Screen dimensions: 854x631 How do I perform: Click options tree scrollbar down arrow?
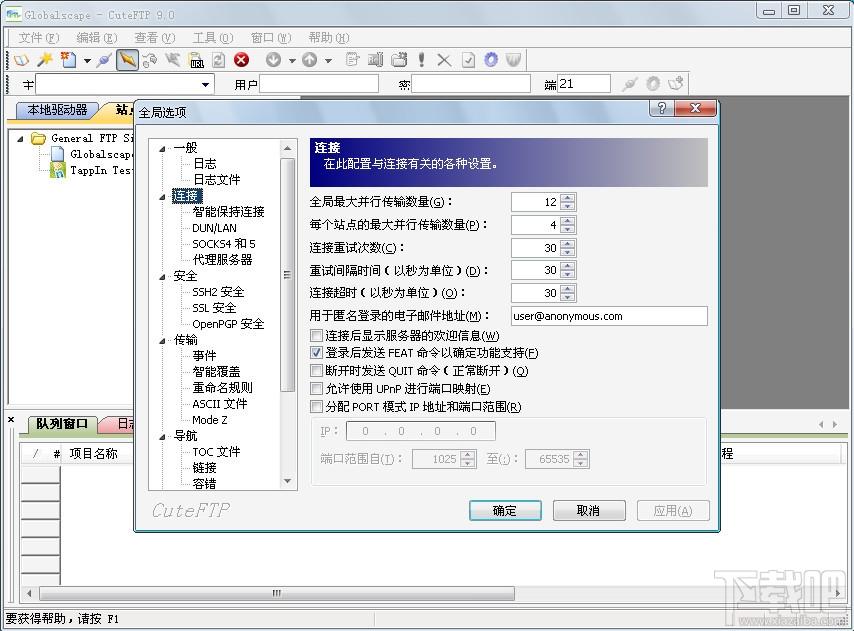point(287,481)
